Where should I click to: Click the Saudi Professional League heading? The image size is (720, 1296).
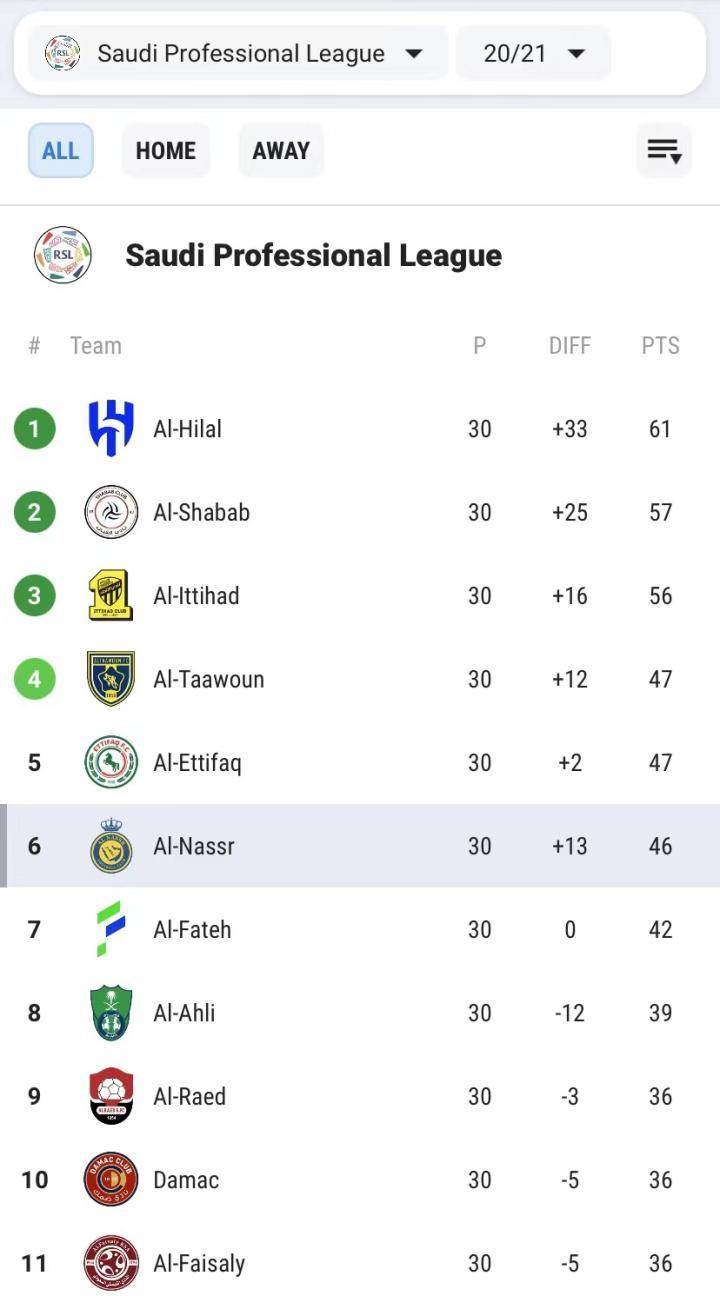pos(313,256)
